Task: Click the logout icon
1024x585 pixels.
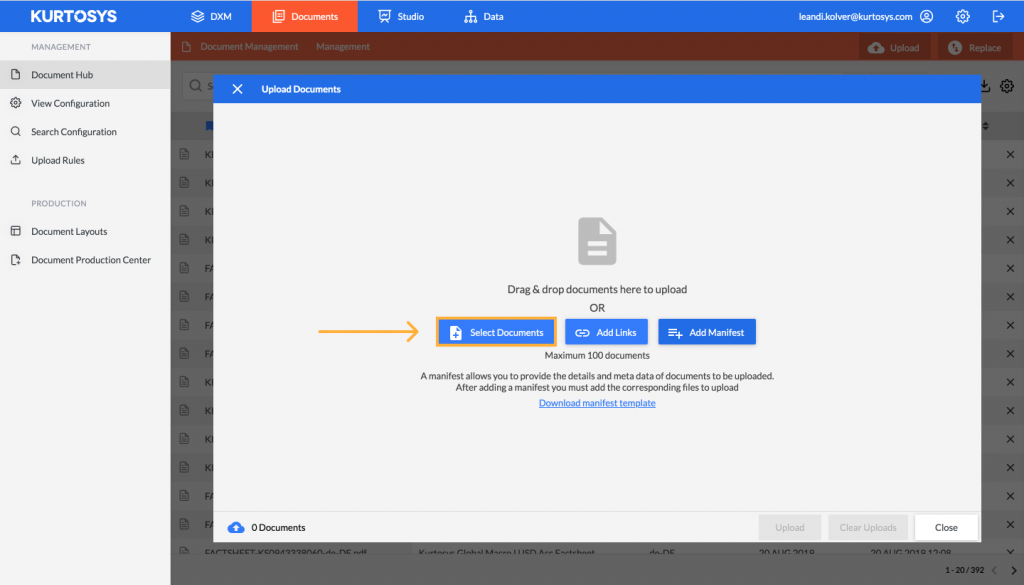Action: pyautogui.click(x=999, y=16)
